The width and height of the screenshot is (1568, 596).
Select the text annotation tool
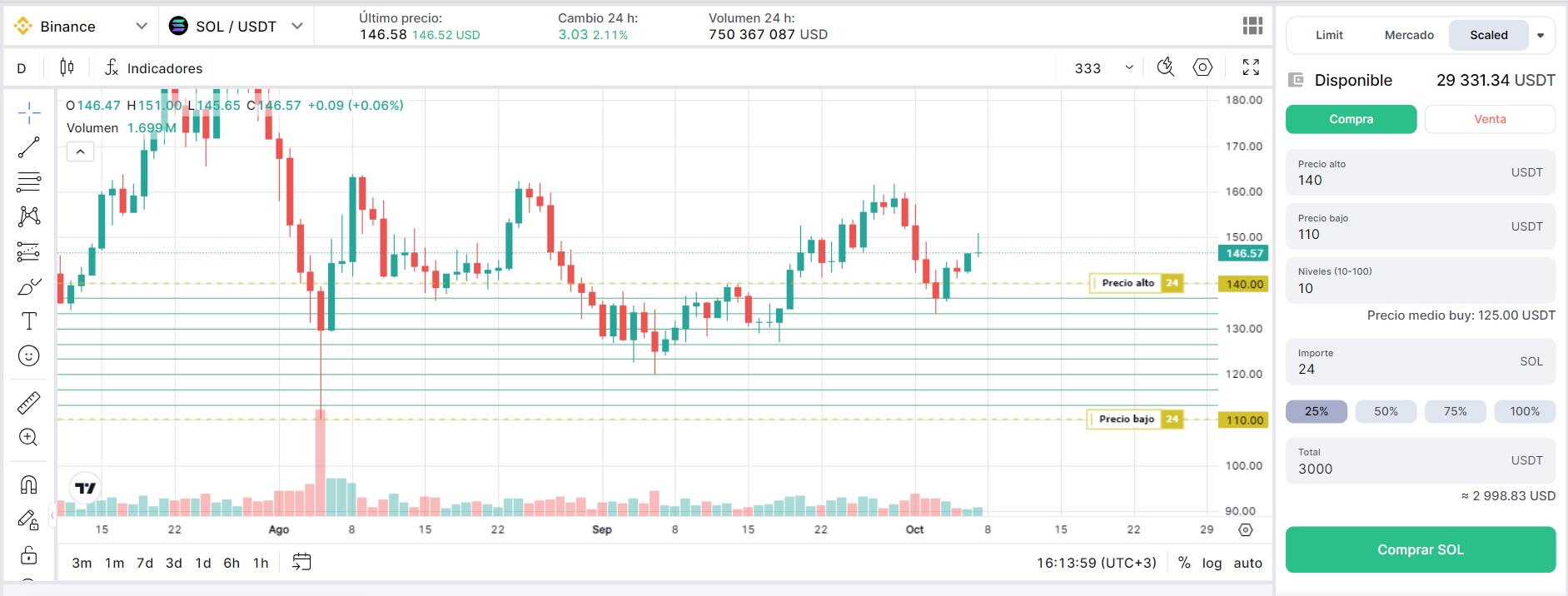pos(29,321)
